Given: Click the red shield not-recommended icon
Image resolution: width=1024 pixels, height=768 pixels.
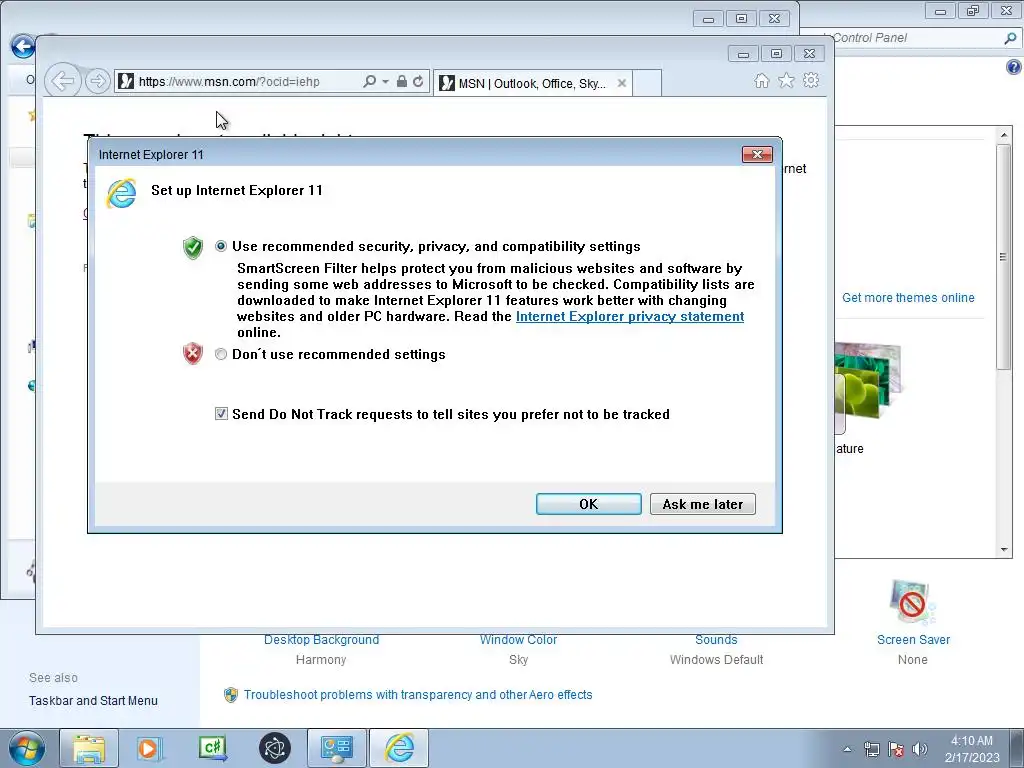Looking at the screenshot, I should tap(193, 354).
